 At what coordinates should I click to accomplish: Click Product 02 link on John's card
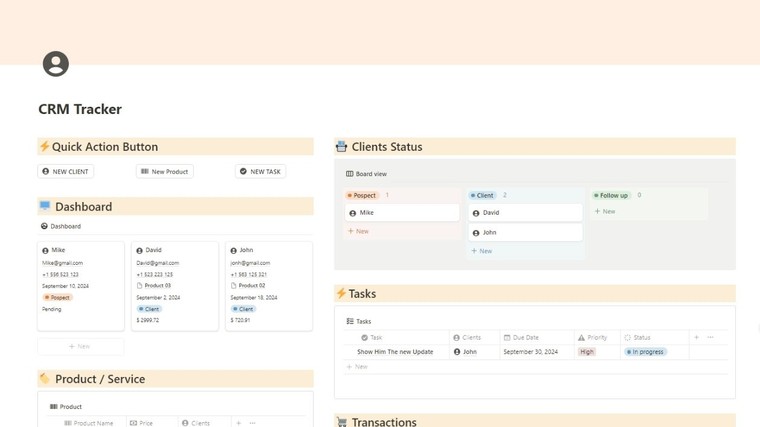248,285
